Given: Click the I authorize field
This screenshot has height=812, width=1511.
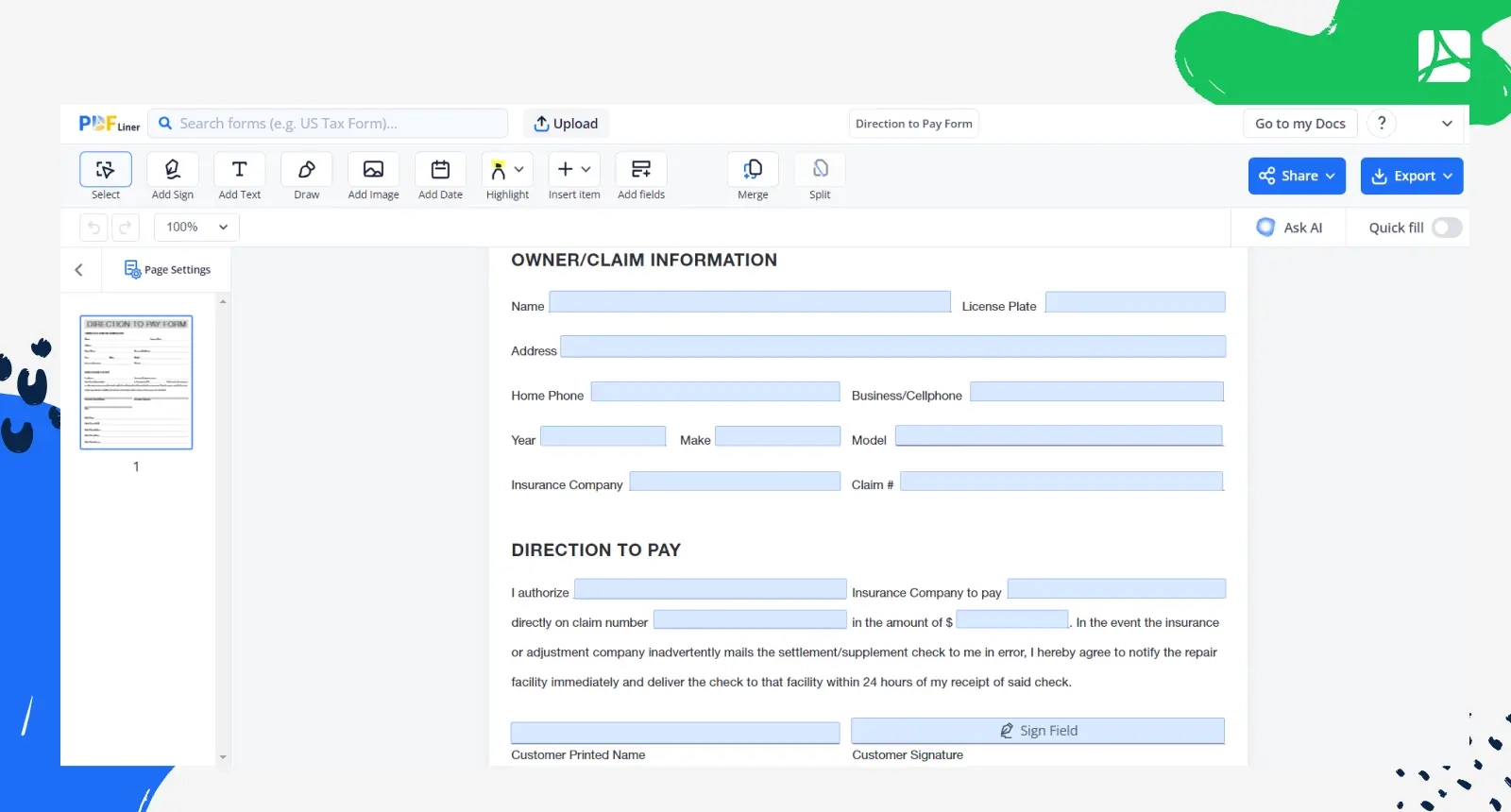Looking at the screenshot, I should pos(710,589).
